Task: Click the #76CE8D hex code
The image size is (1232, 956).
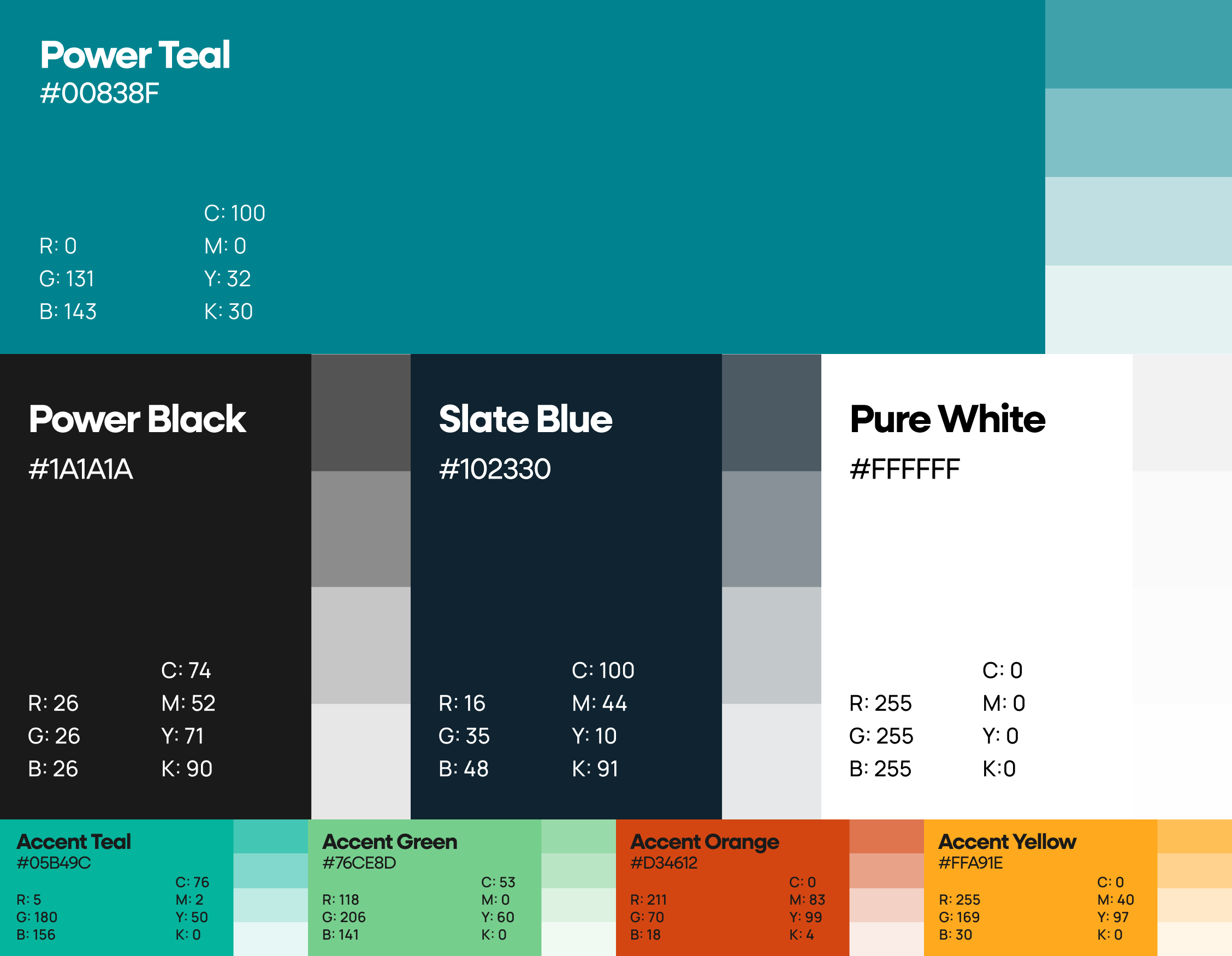Action: tap(359, 863)
